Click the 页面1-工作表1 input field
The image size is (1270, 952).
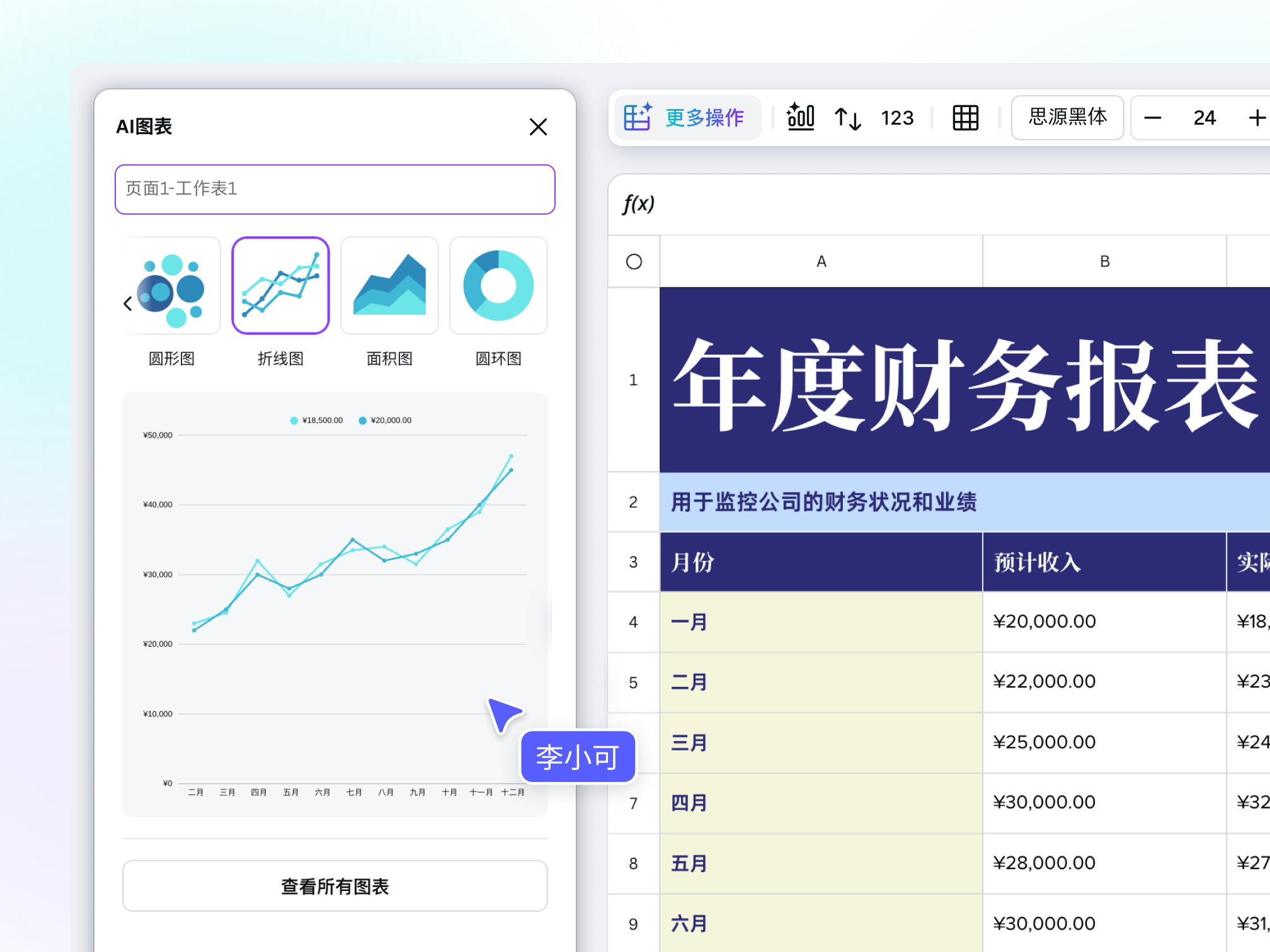tap(335, 189)
